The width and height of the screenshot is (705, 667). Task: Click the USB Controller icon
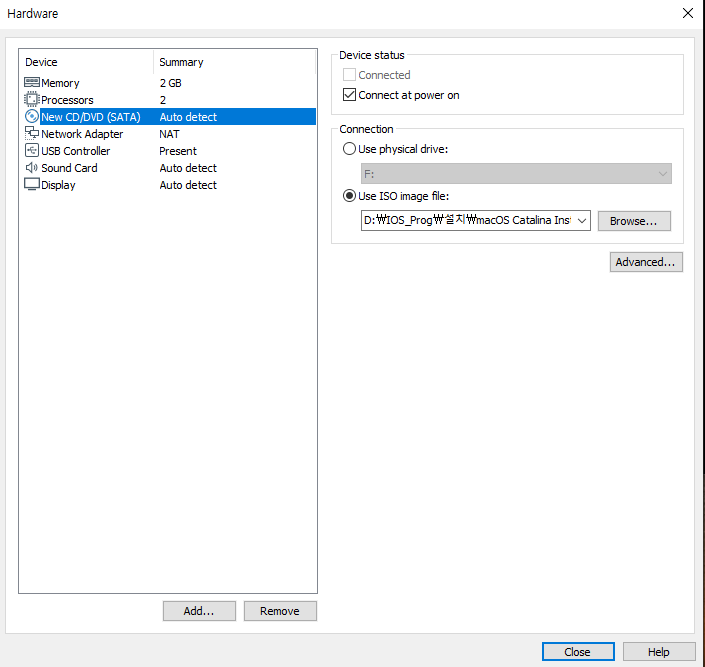[31, 151]
